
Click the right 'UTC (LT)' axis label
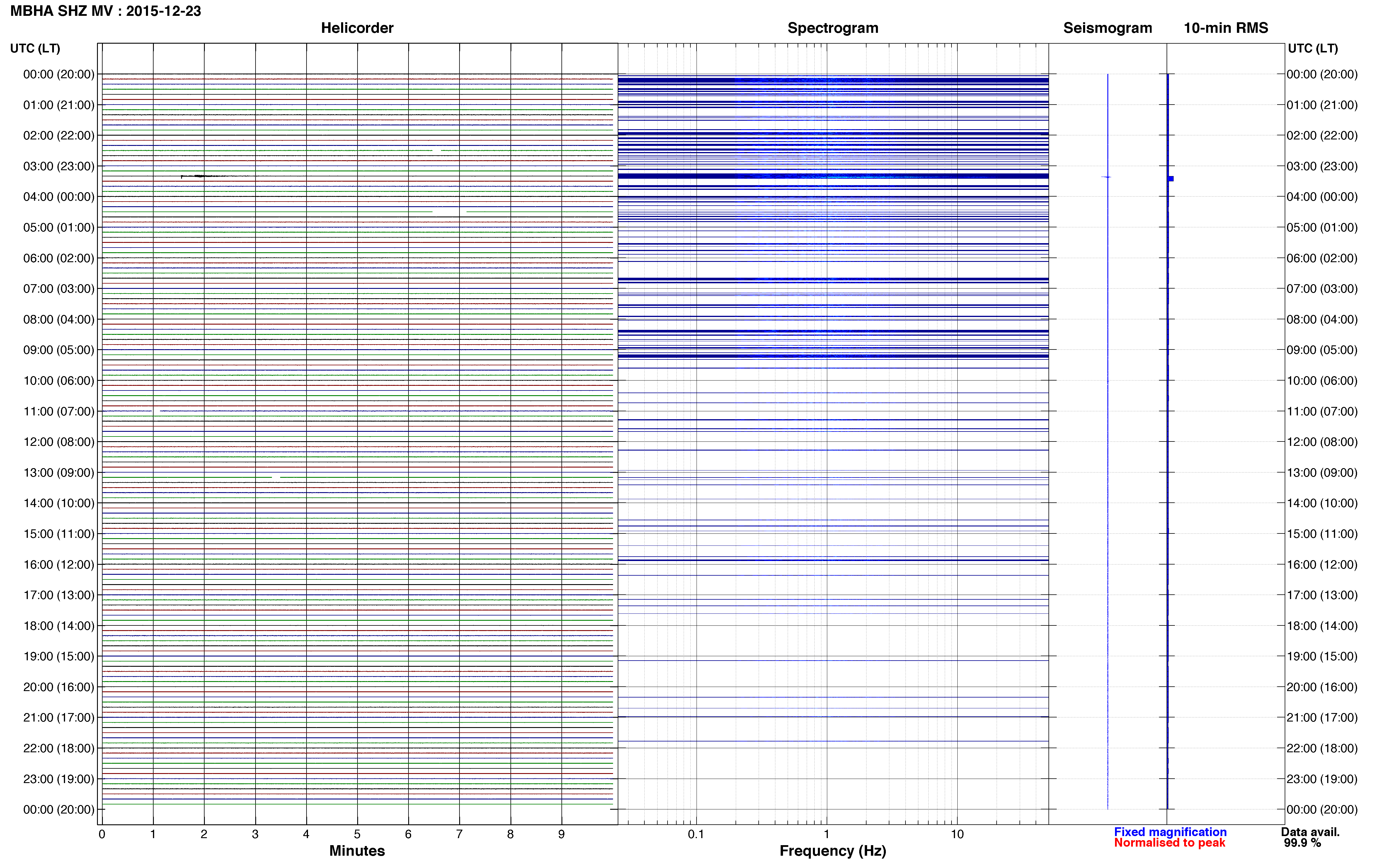[1313, 48]
